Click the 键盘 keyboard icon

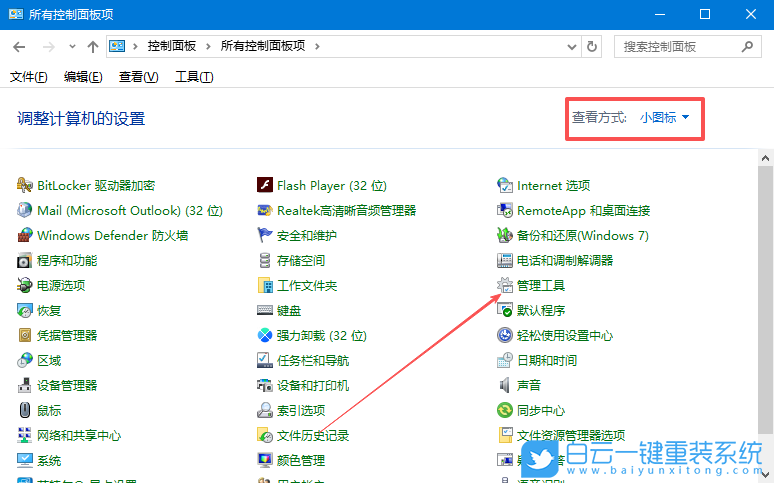coord(265,310)
